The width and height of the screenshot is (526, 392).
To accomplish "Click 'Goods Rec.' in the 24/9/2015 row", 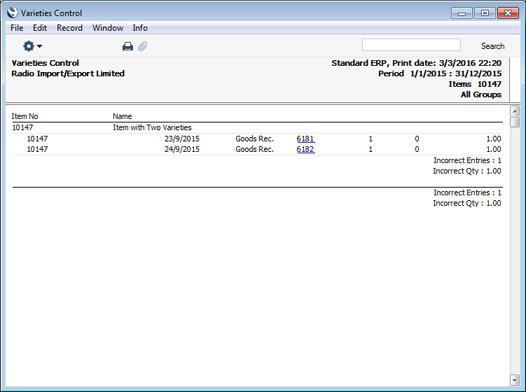I will (255, 149).
